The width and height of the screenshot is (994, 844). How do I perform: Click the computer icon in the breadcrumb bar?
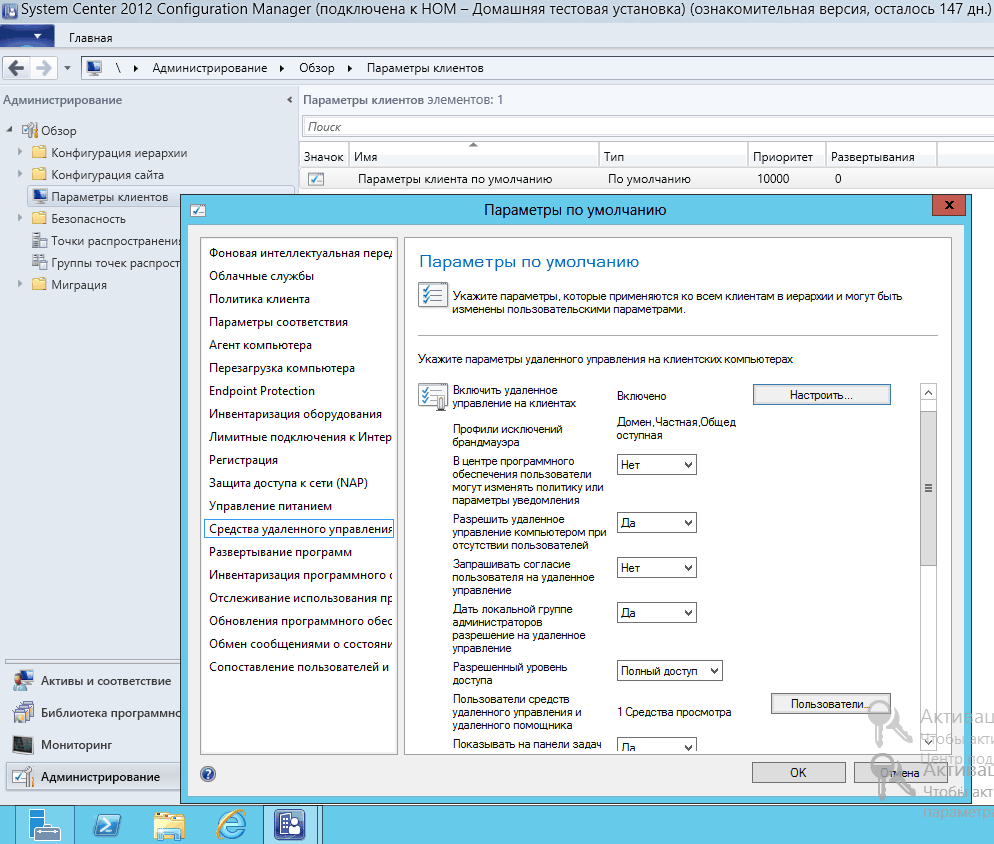(x=94, y=68)
